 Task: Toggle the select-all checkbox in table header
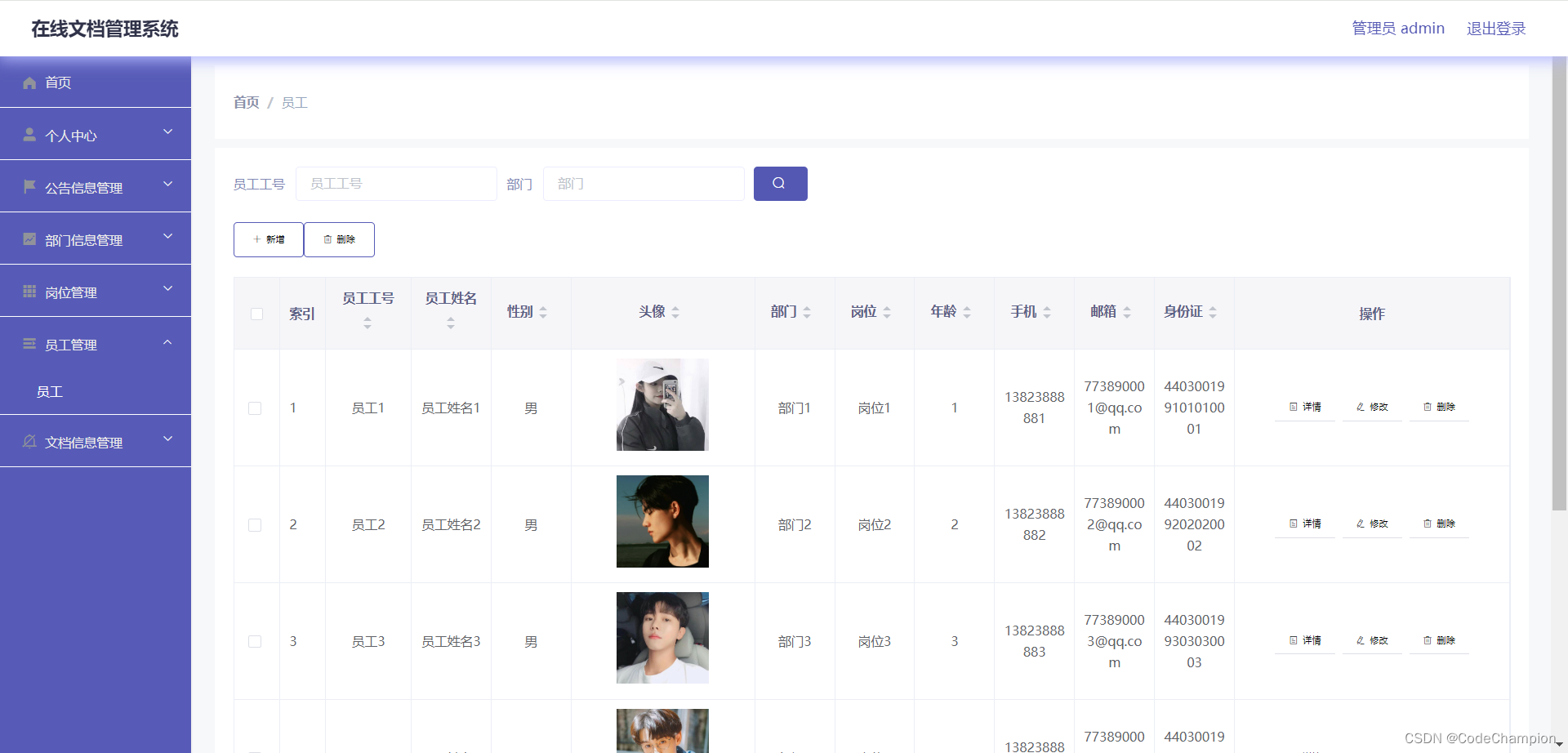[x=256, y=314]
